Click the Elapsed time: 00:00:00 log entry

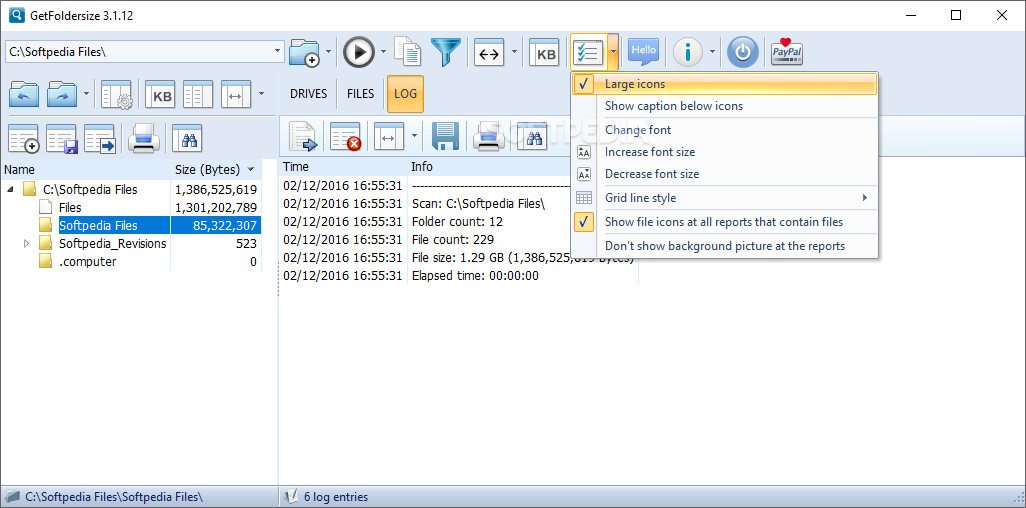[x=475, y=276]
